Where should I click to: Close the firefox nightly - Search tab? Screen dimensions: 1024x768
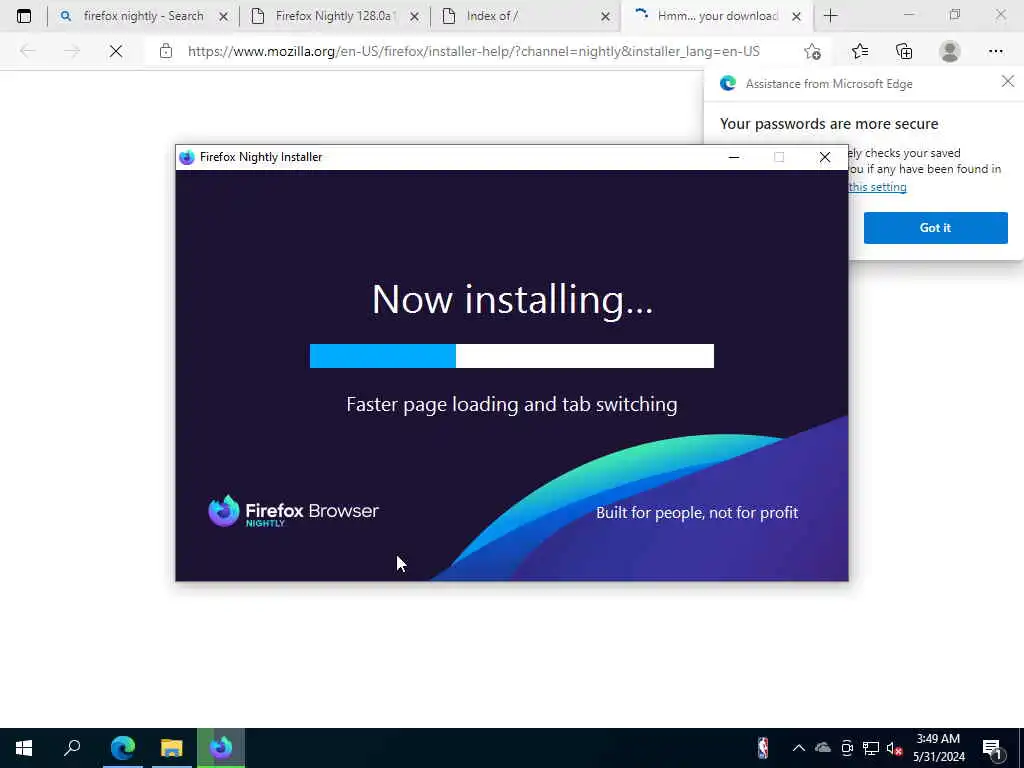click(223, 16)
